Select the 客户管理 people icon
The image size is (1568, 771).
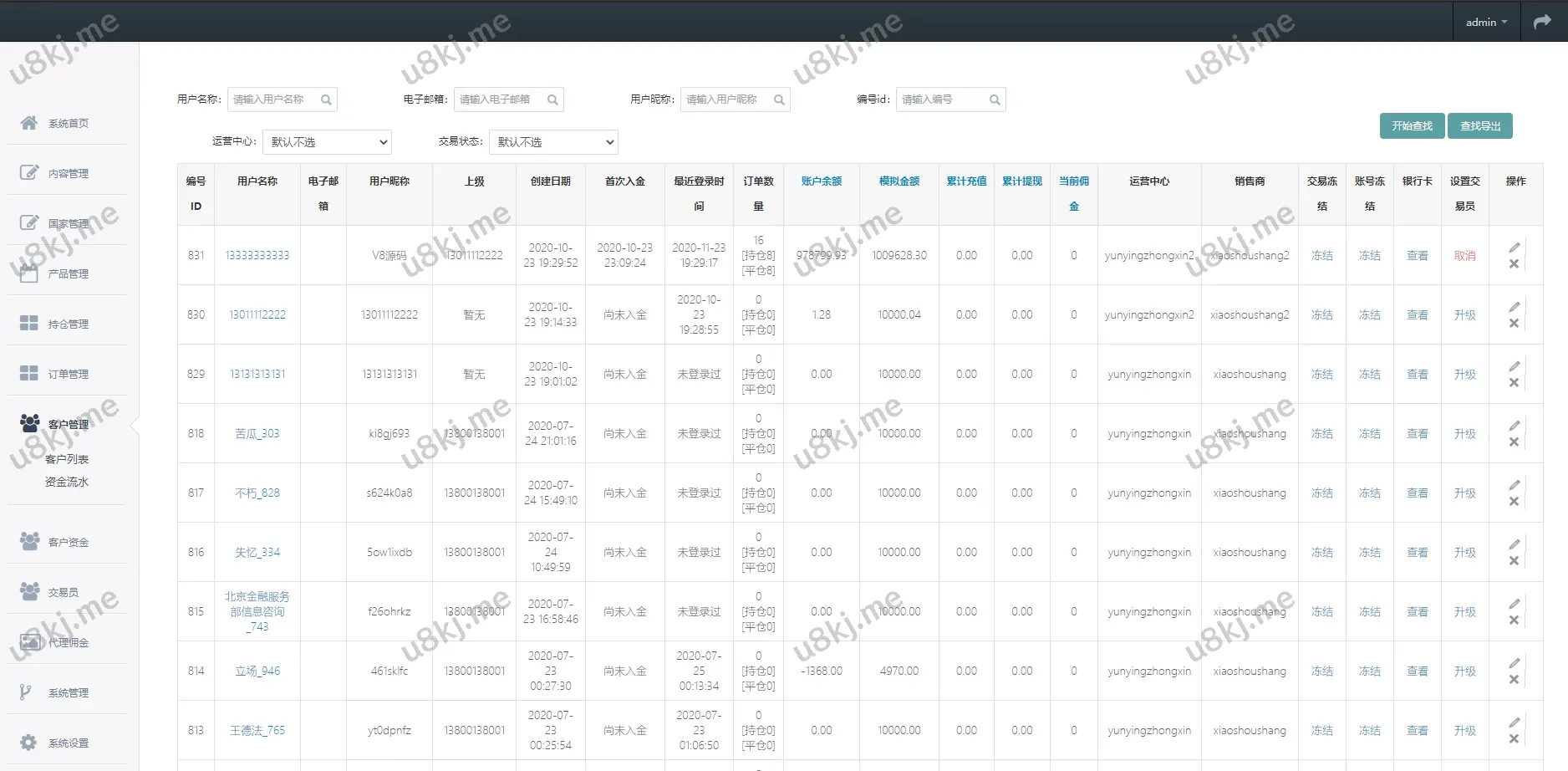click(30, 423)
